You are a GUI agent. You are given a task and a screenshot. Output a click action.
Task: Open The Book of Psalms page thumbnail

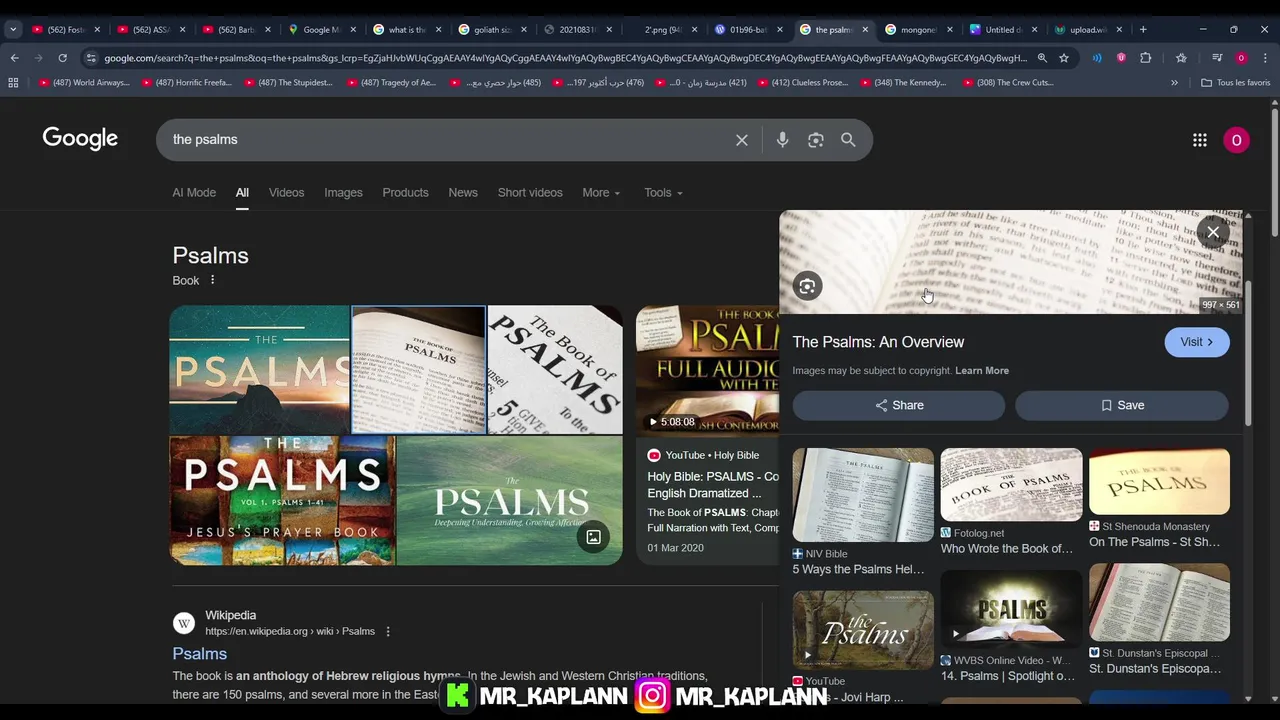click(418, 369)
